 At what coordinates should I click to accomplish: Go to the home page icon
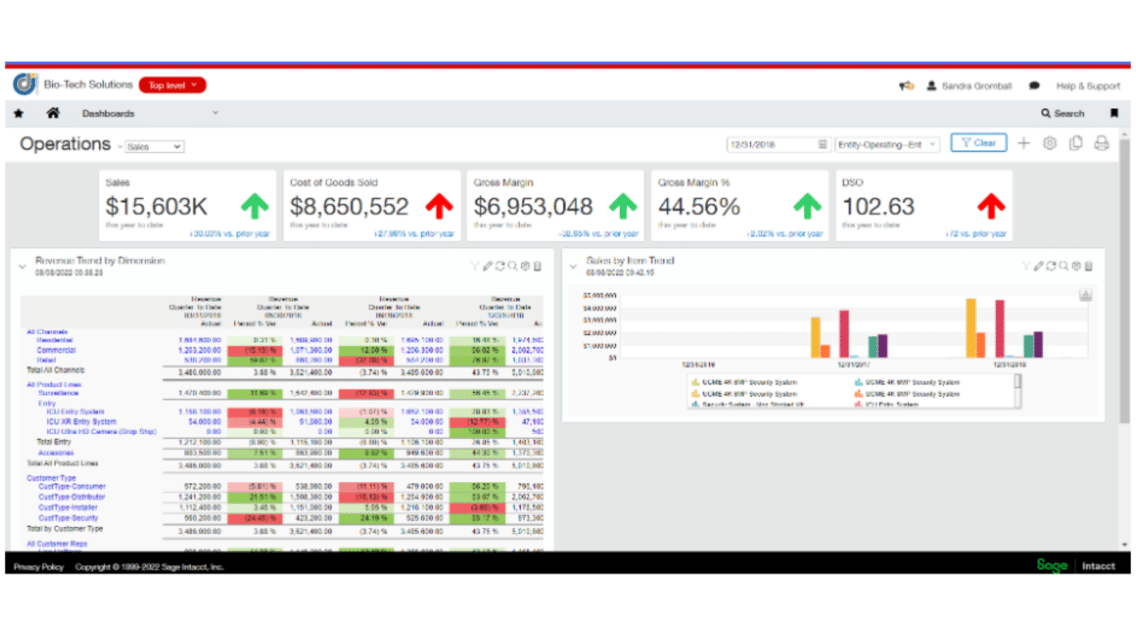coord(53,113)
